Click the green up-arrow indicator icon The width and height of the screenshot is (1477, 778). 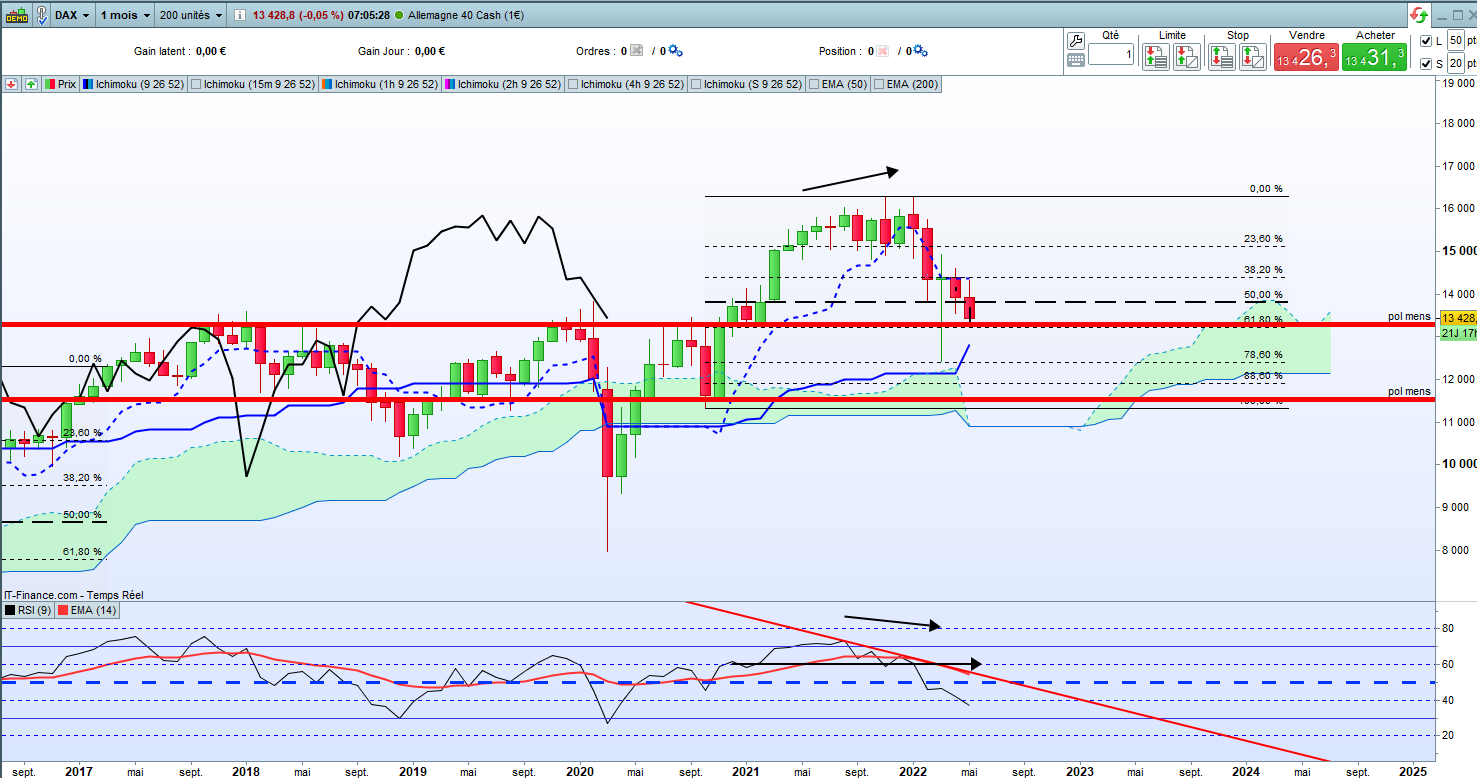(x=31, y=85)
